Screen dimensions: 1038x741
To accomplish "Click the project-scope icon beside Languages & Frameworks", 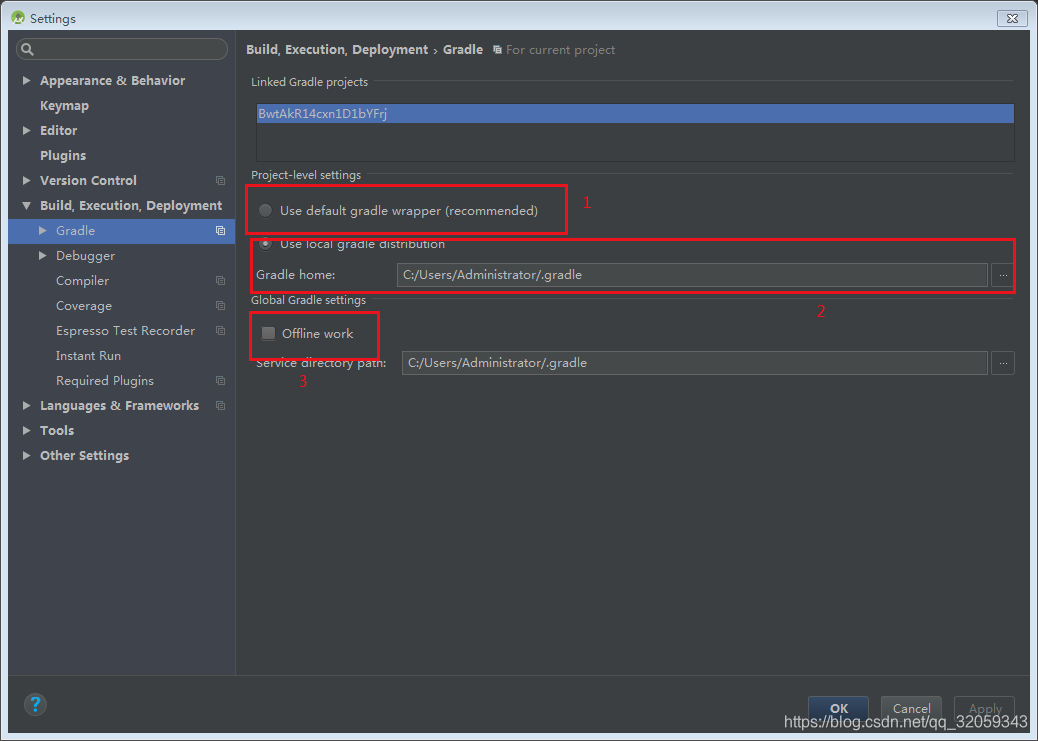I will tap(220, 405).
